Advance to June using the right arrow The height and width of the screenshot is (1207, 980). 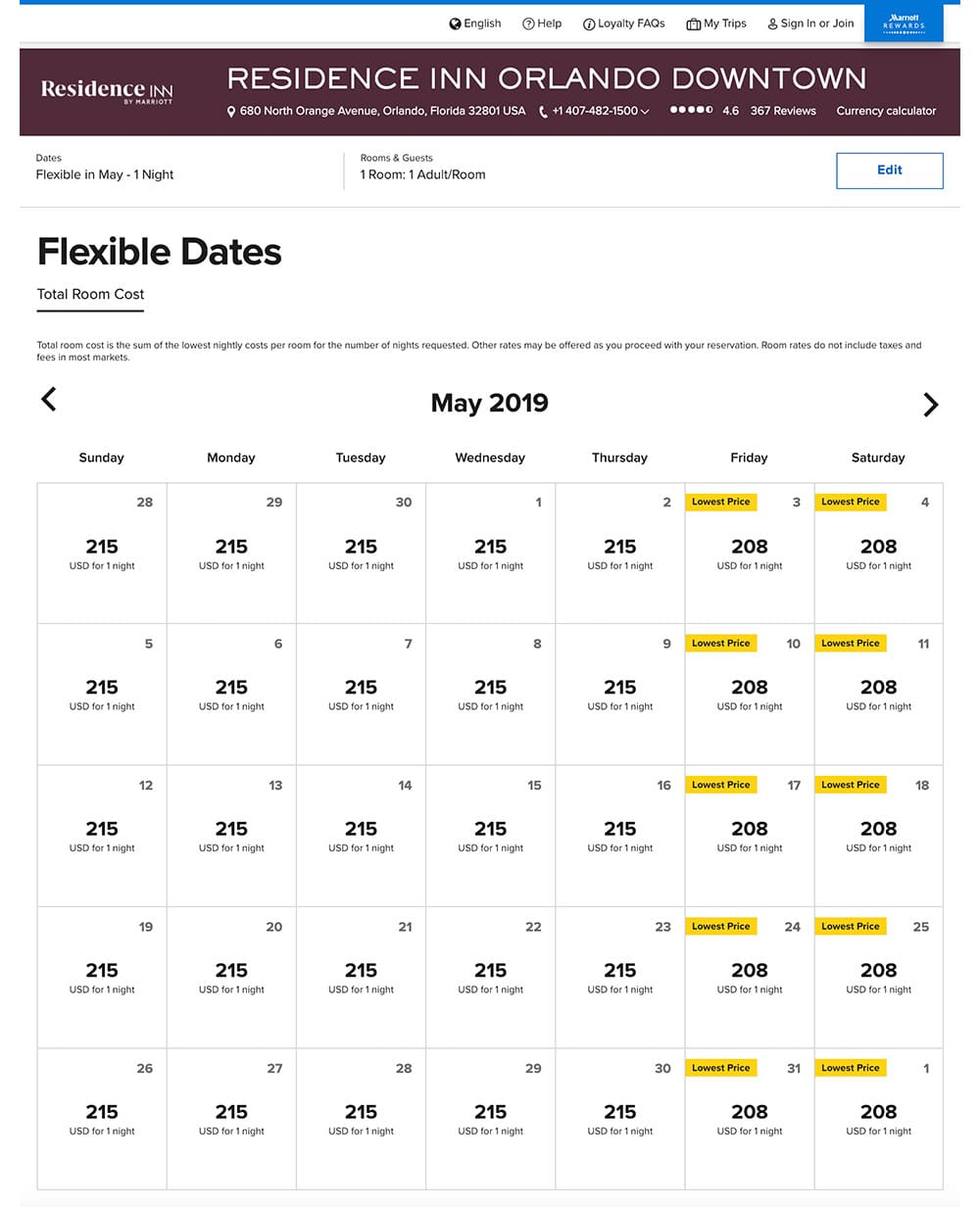pyautogui.click(x=931, y=405)
